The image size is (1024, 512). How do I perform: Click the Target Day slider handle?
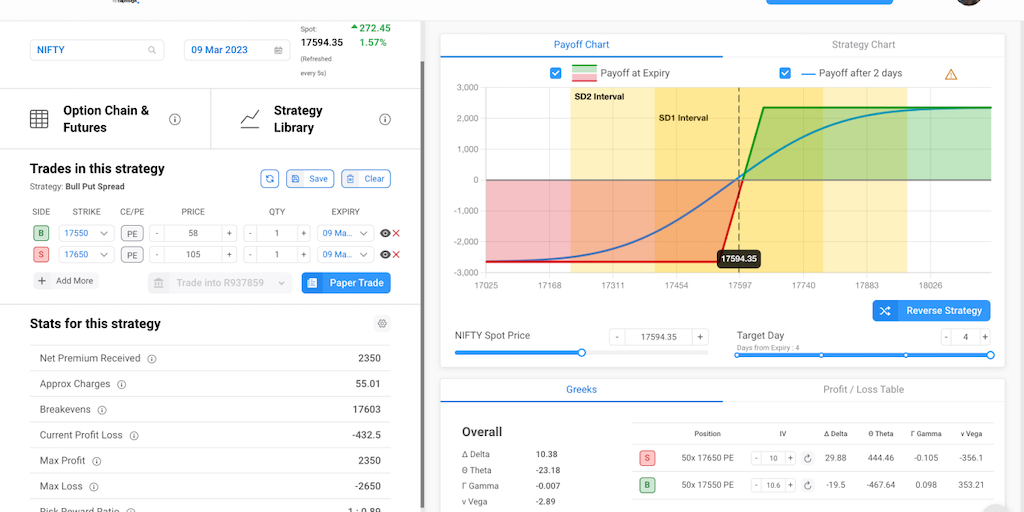990,355
